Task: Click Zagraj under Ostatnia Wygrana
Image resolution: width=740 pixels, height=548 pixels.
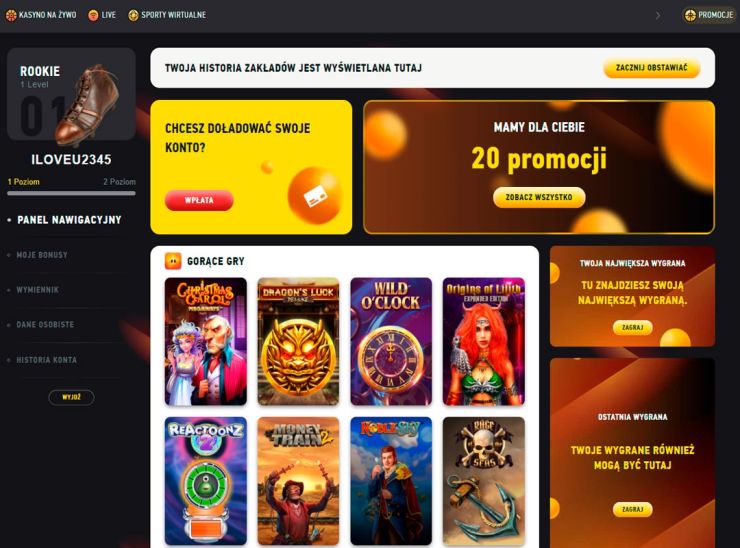Action: pyautogui.click(x=632, y=509)
